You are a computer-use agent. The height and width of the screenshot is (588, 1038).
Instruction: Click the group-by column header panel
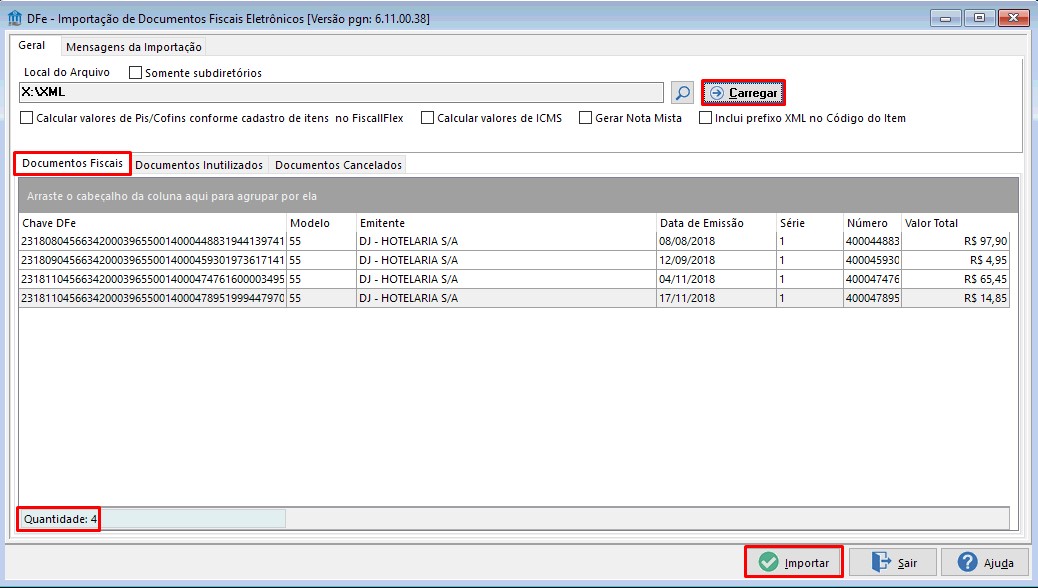[518, 195]
